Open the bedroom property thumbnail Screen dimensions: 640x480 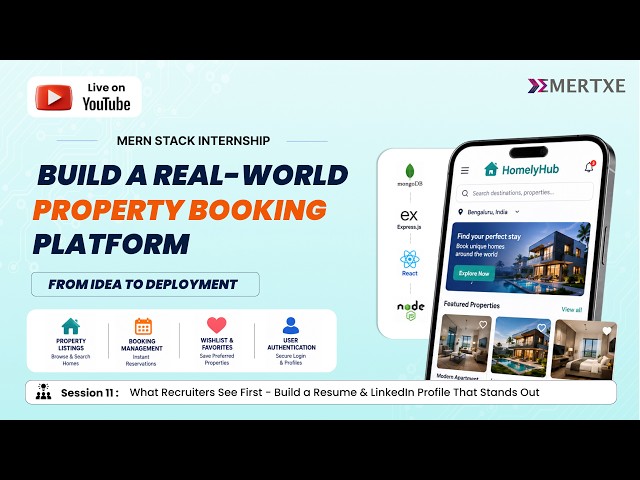coord(584,349)
